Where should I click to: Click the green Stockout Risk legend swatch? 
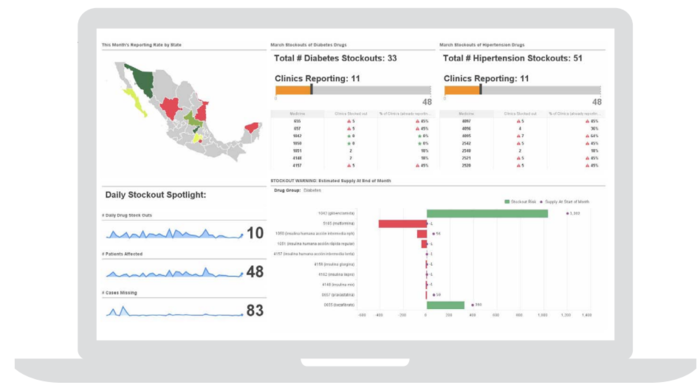pyautogui.click(x=507, y=202)
